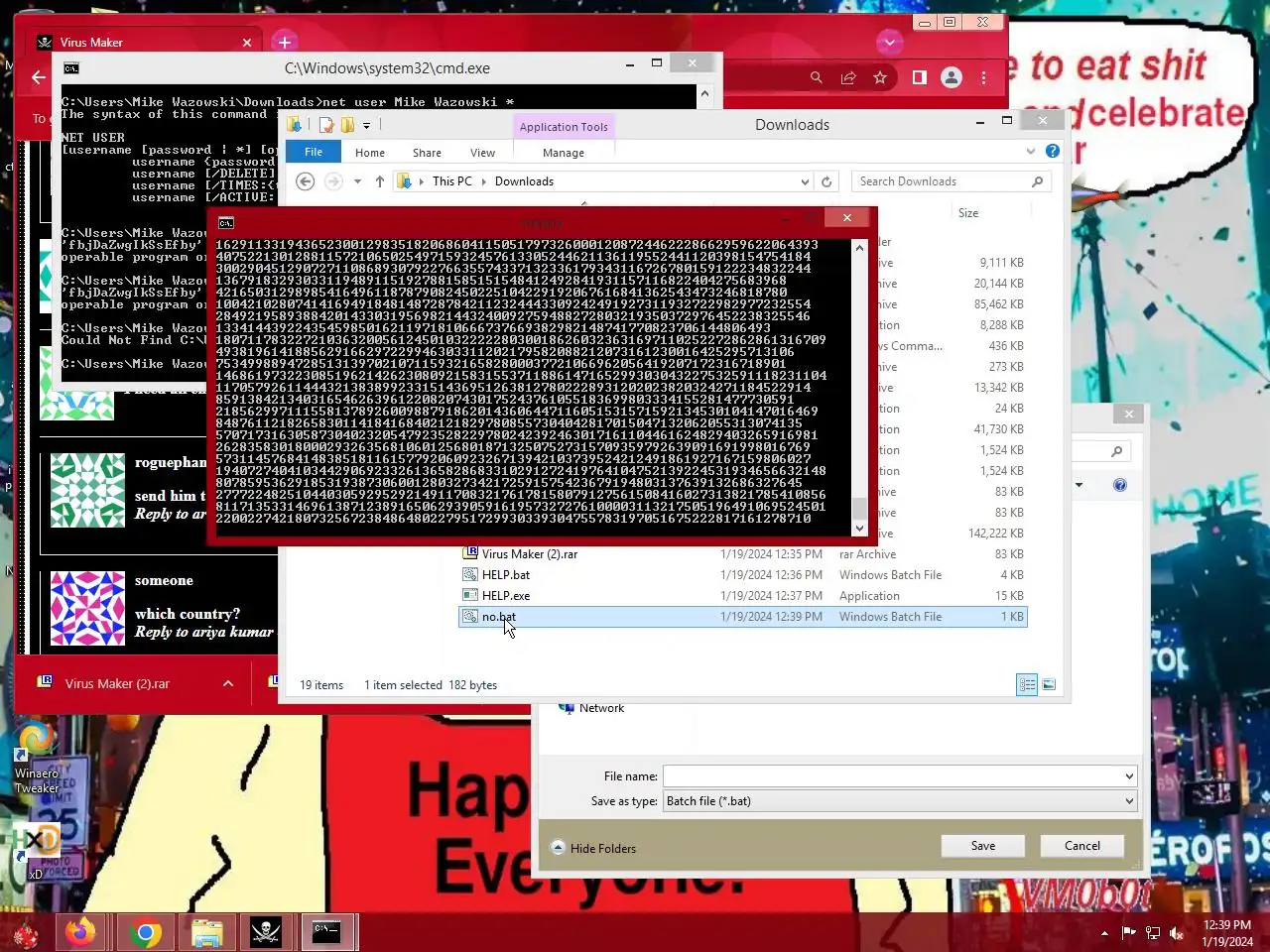Show hidden system tray icons

click(1104, 933)
